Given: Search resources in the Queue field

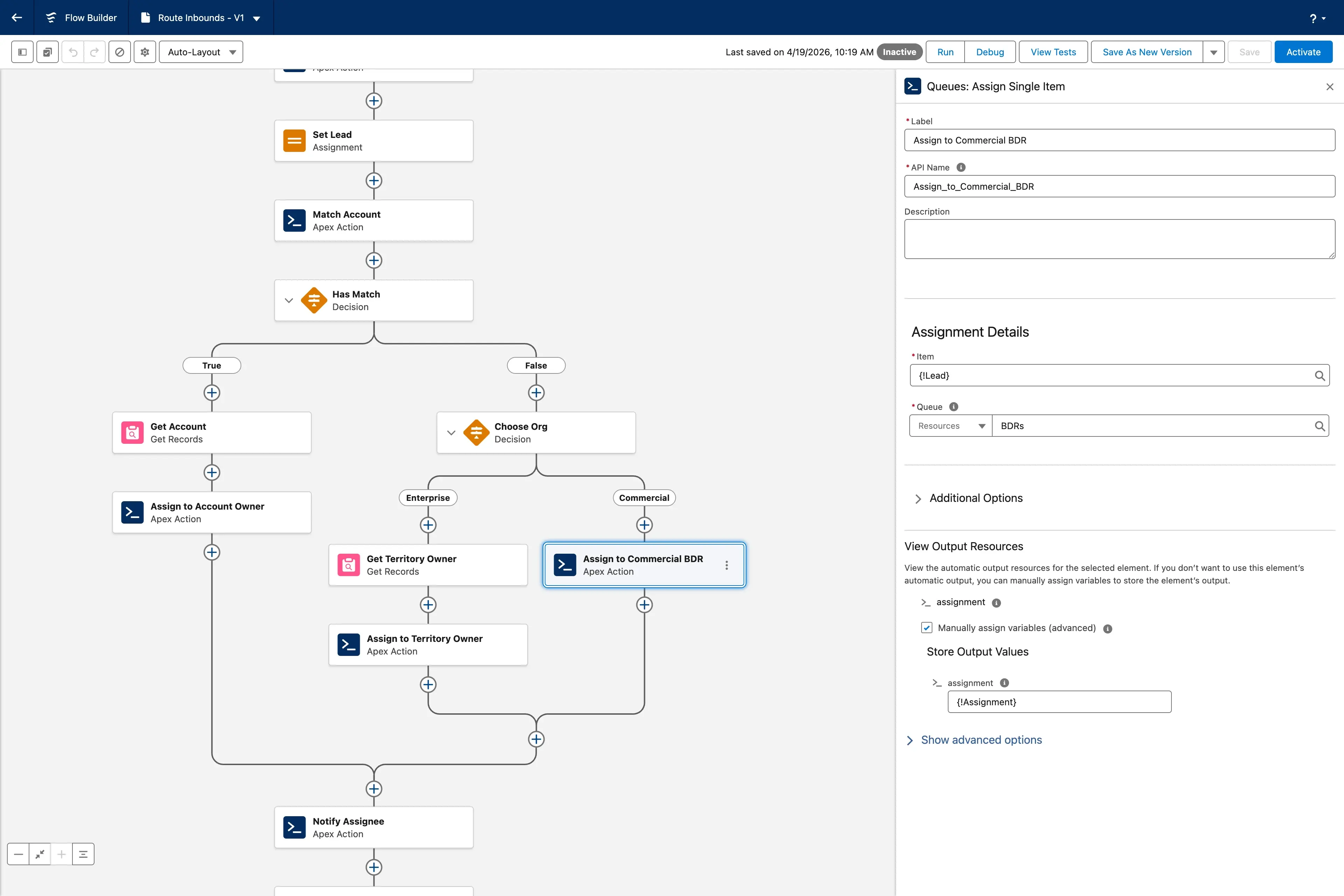Looking at the screenshot, I should [1319, 426].
